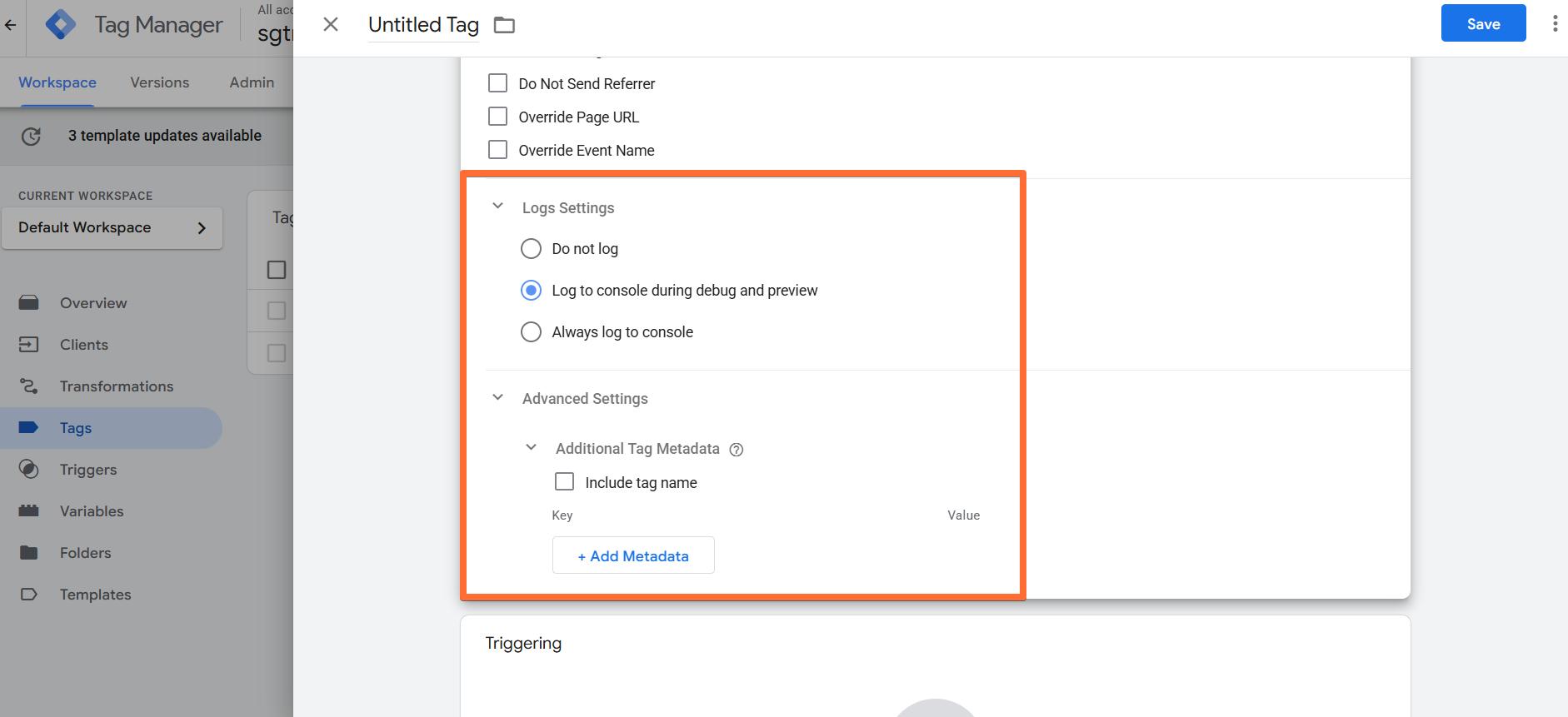Enable Do Not Send Referrer

pos(497,83)
